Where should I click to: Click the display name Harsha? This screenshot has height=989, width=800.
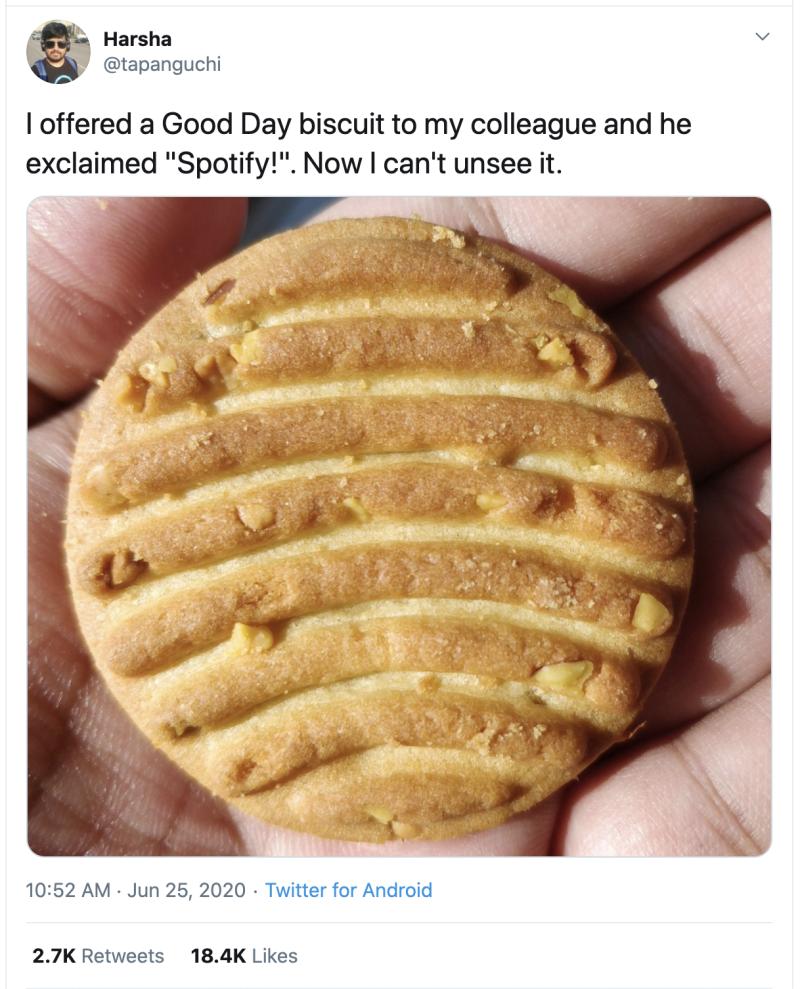(x=137, y=39)
